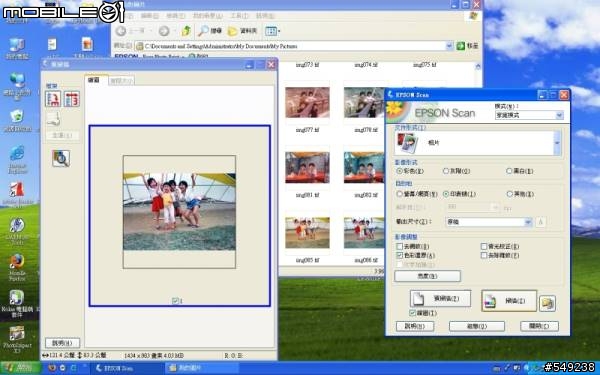Click the Close button in EPSON Scan dialog

click(539, 326)
